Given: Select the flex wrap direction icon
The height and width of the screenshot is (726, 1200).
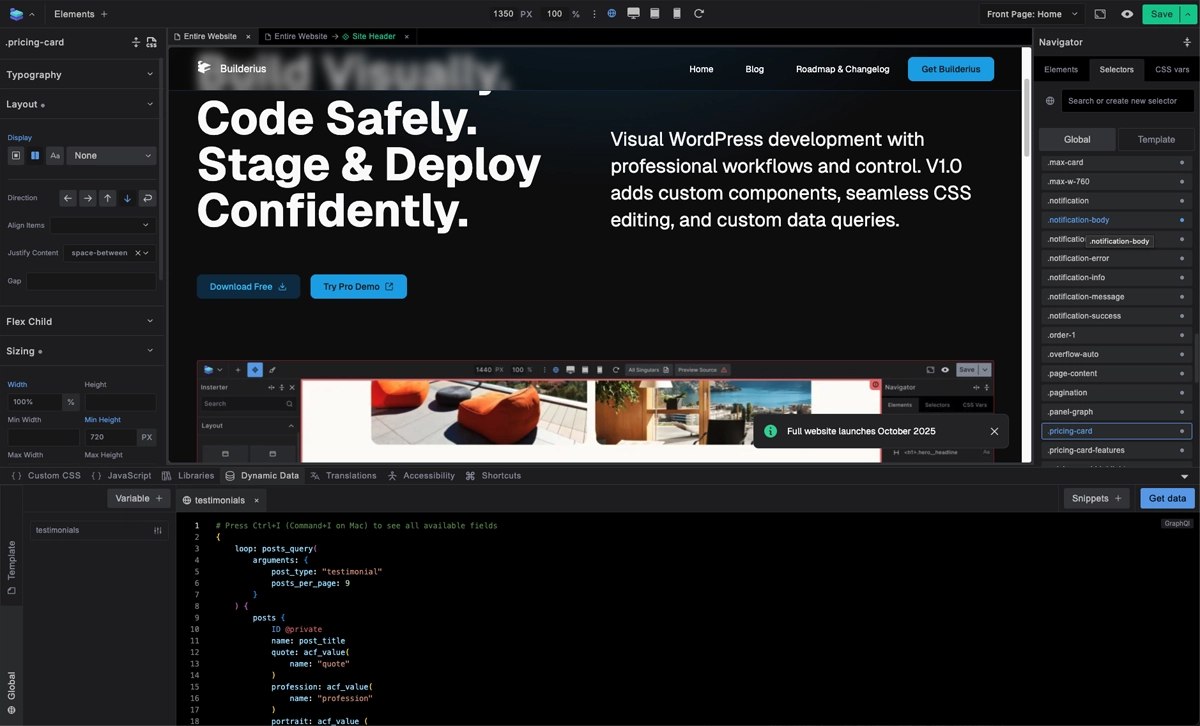Looking at the screenshot, I should pyautogui.click(x=148, y=198).
